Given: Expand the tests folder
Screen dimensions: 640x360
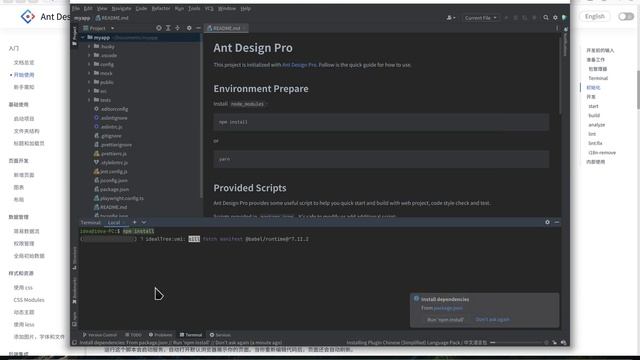Looking at the screenshot, I should (89, 100).
